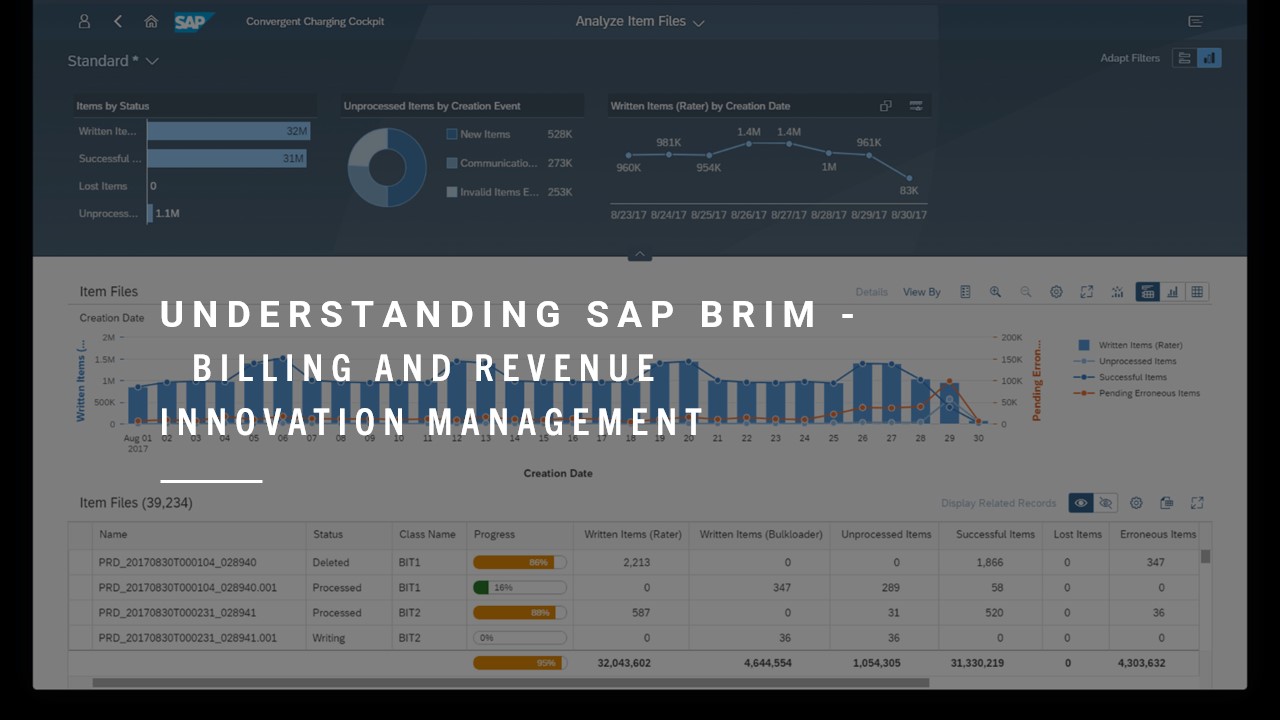Click the Details link above the chart

click(871, 292)
